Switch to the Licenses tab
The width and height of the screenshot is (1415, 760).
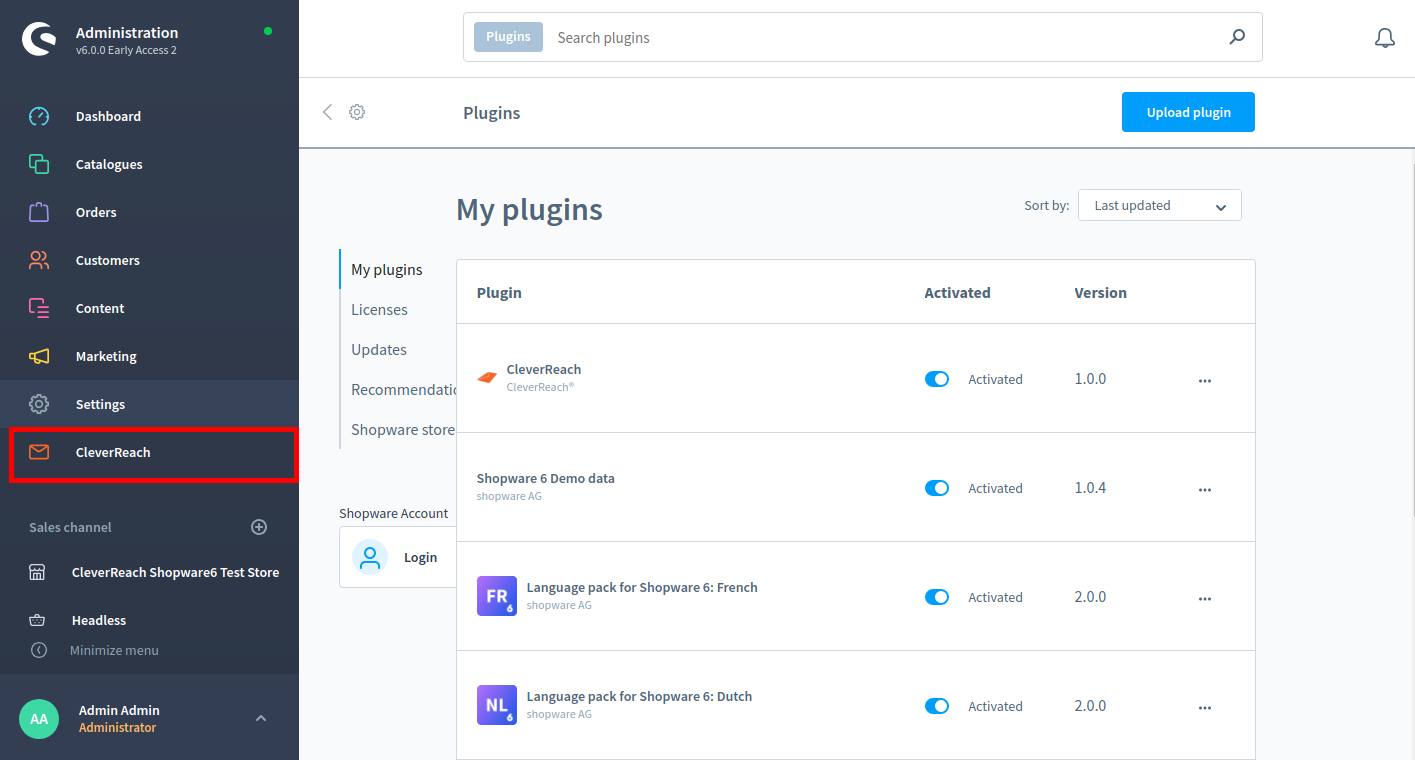(379, 310)
